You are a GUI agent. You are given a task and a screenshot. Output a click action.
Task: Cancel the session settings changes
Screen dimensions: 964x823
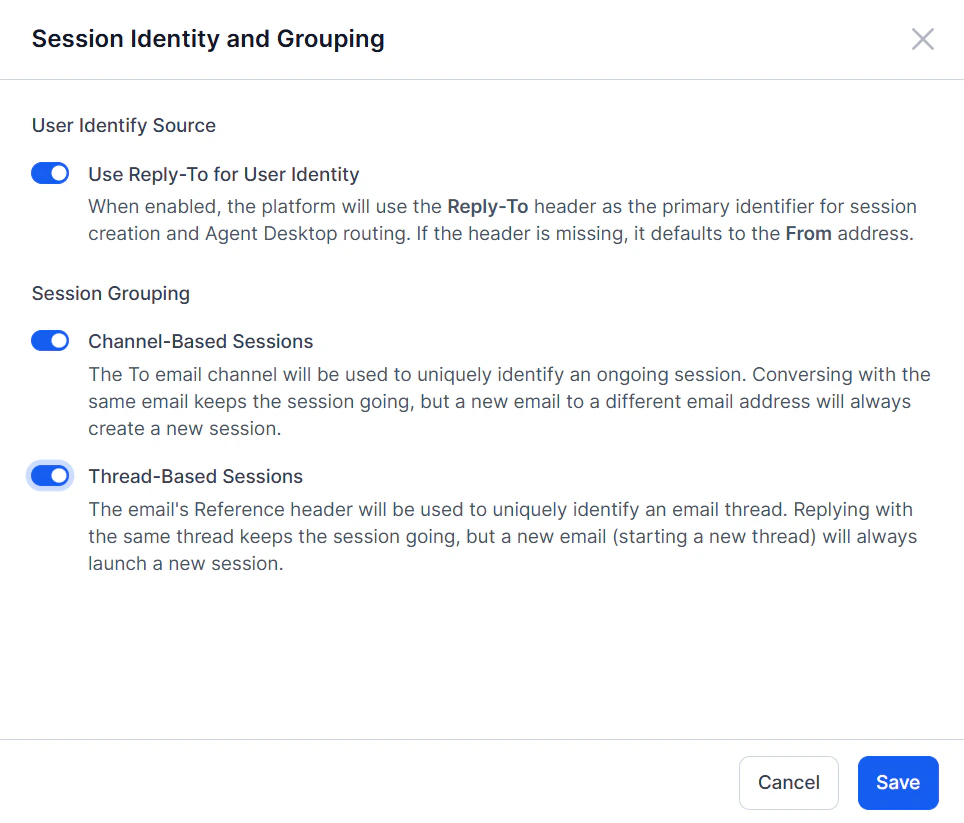click(788, 782)
